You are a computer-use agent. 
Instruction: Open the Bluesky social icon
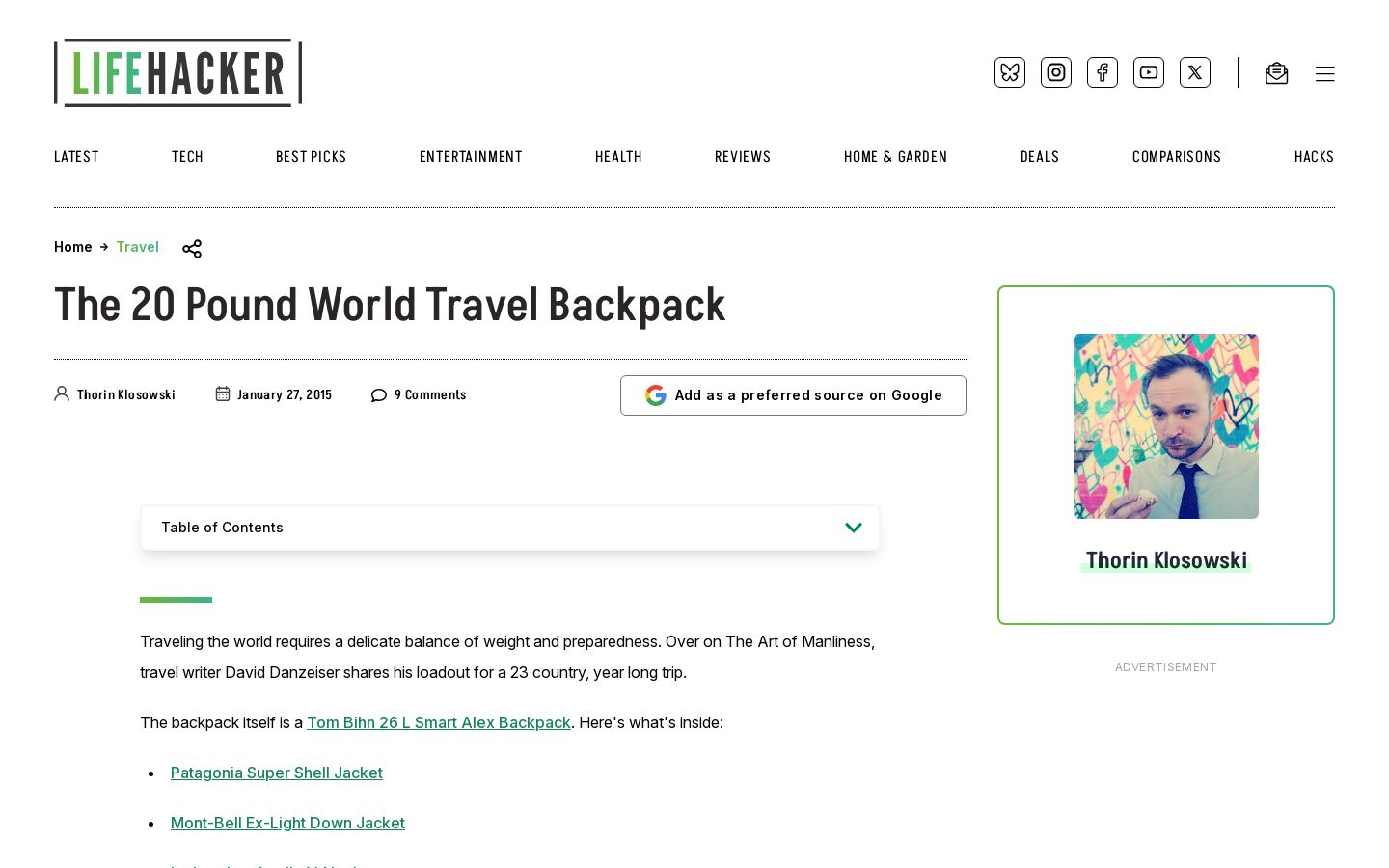pos(1010,72)
